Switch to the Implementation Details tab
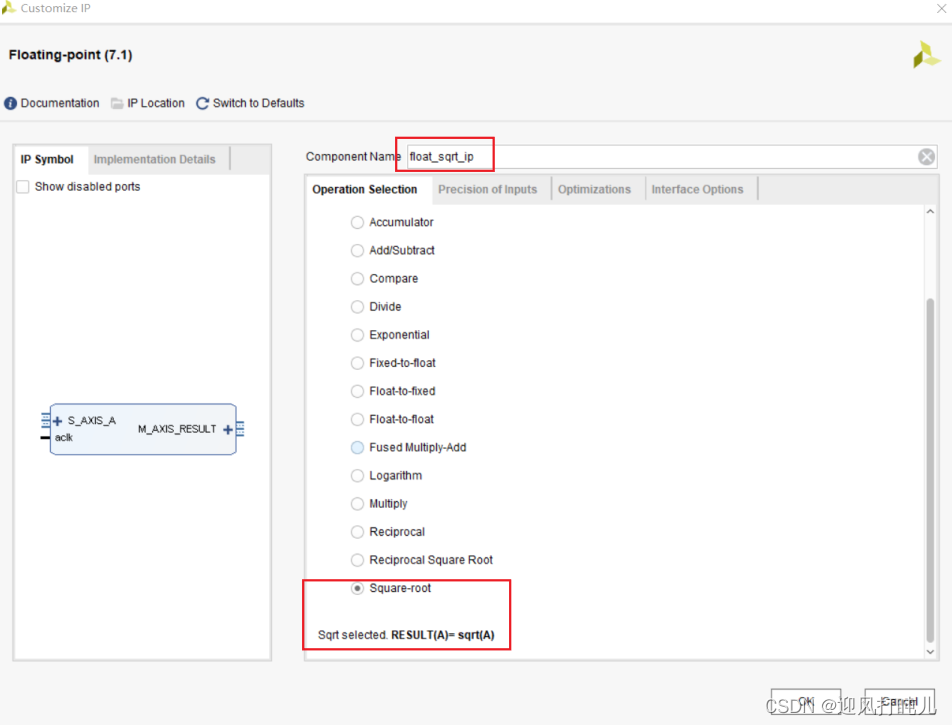Image resolution: width=952 pixels, height=725 pixels. pos(156,159)
